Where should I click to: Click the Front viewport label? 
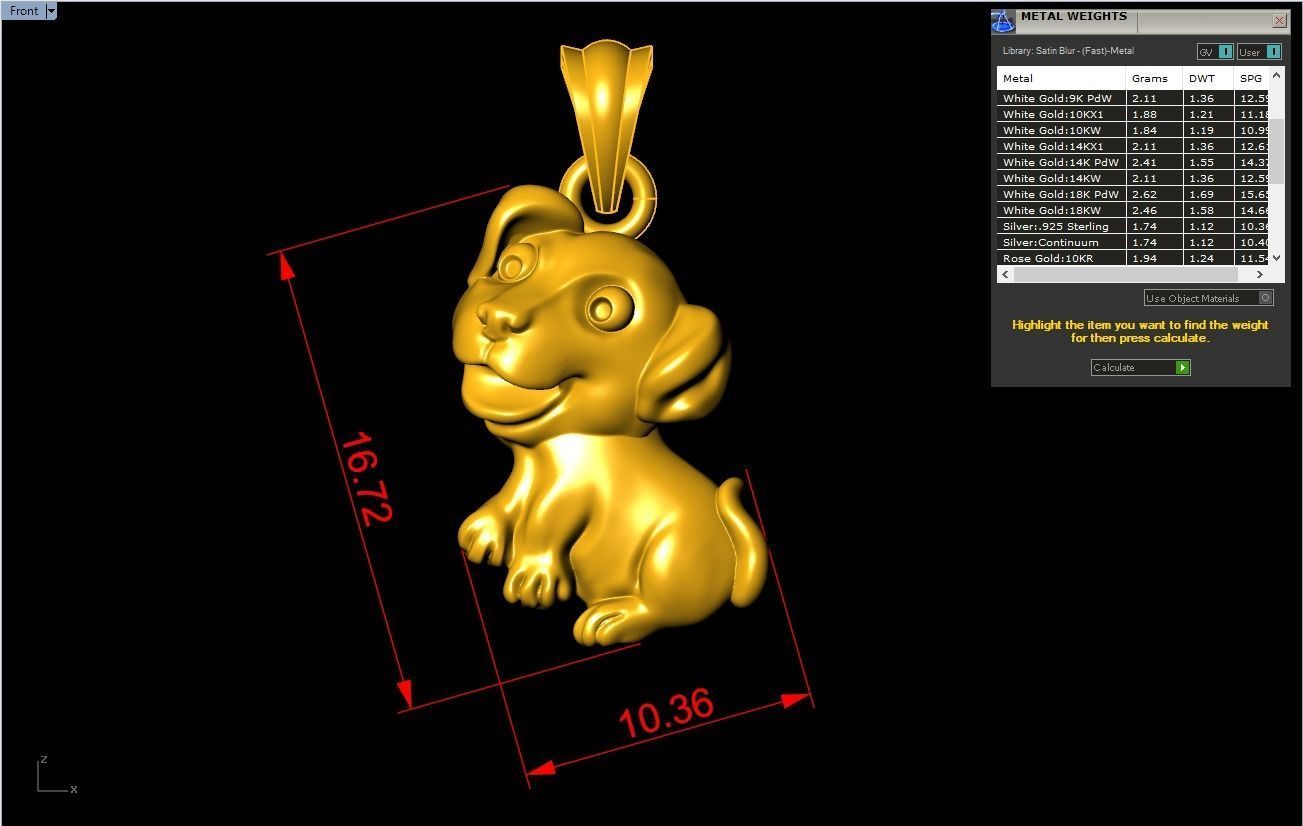[23, 11]
